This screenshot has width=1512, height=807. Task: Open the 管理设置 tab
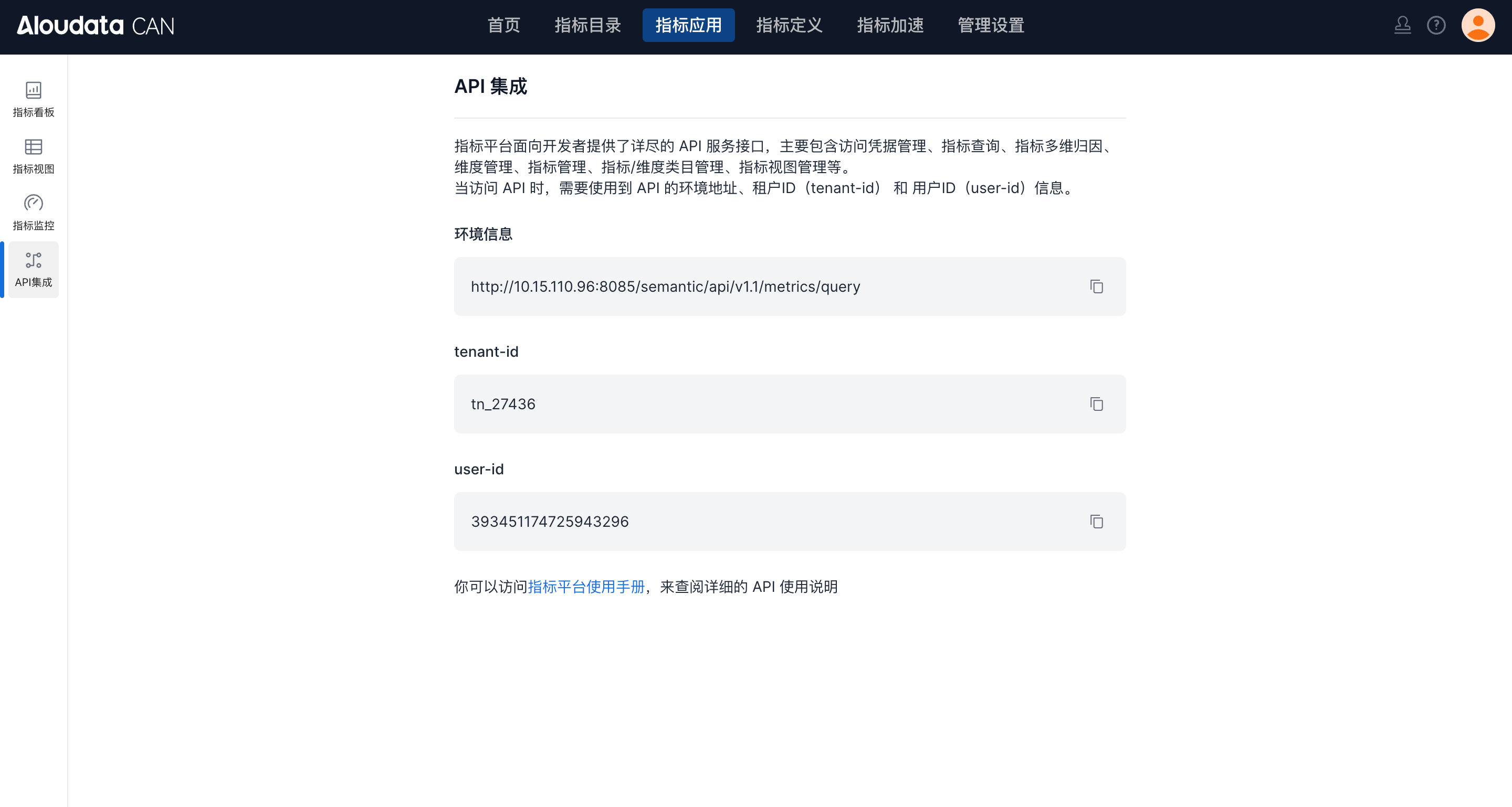(991, 25)
